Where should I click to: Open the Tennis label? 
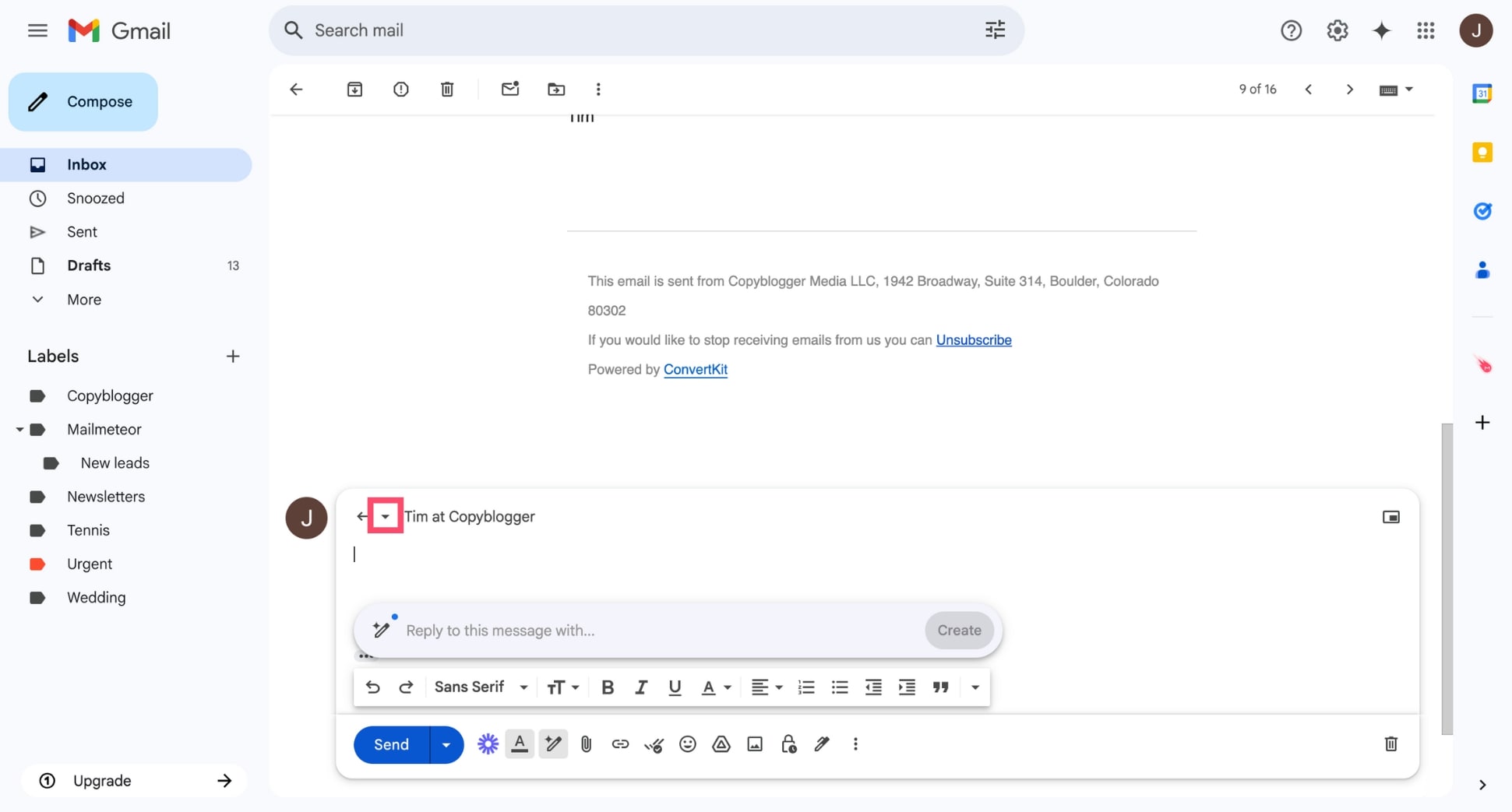(x=88, y=530)
